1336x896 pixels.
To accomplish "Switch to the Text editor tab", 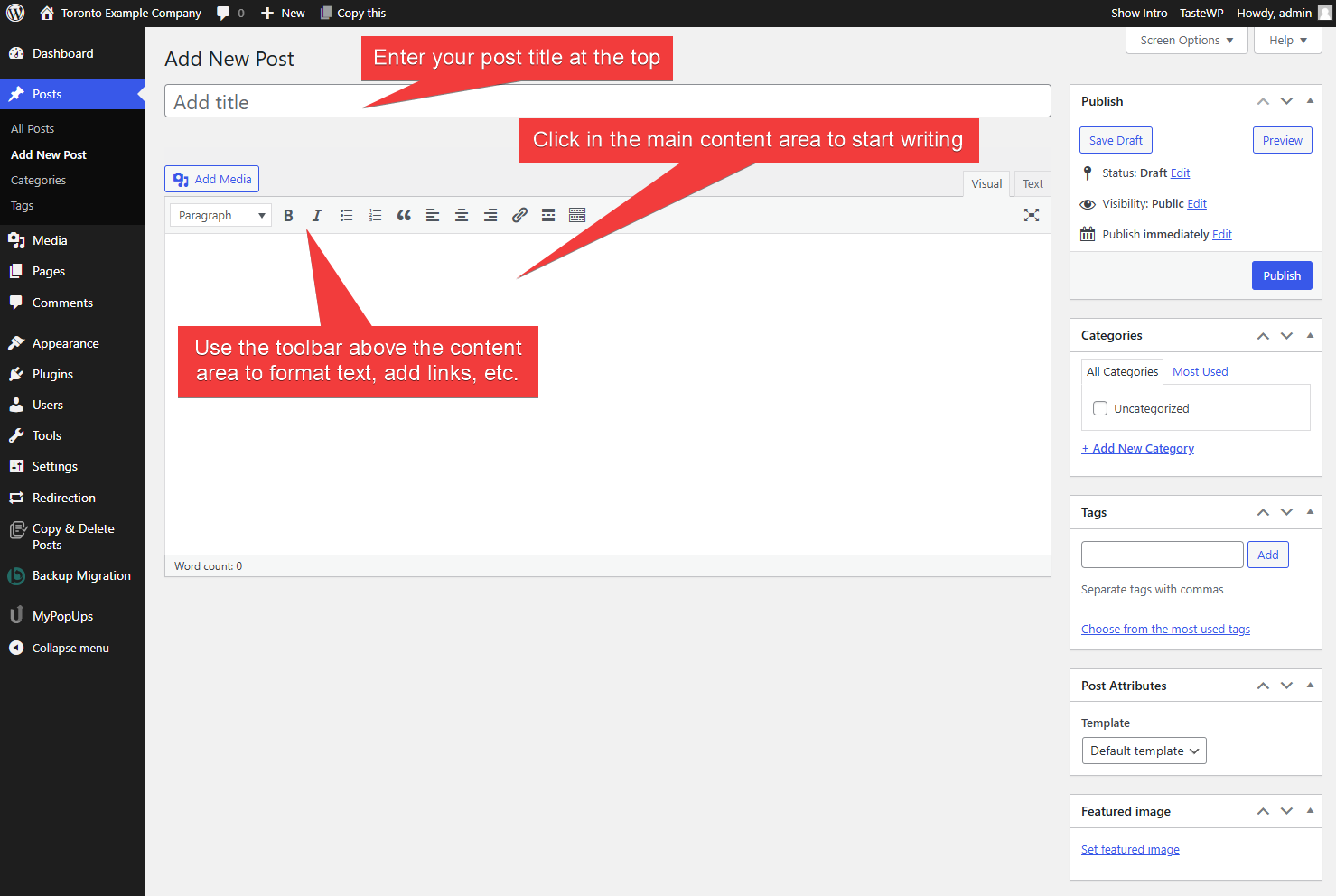I will pos(1032,183).
